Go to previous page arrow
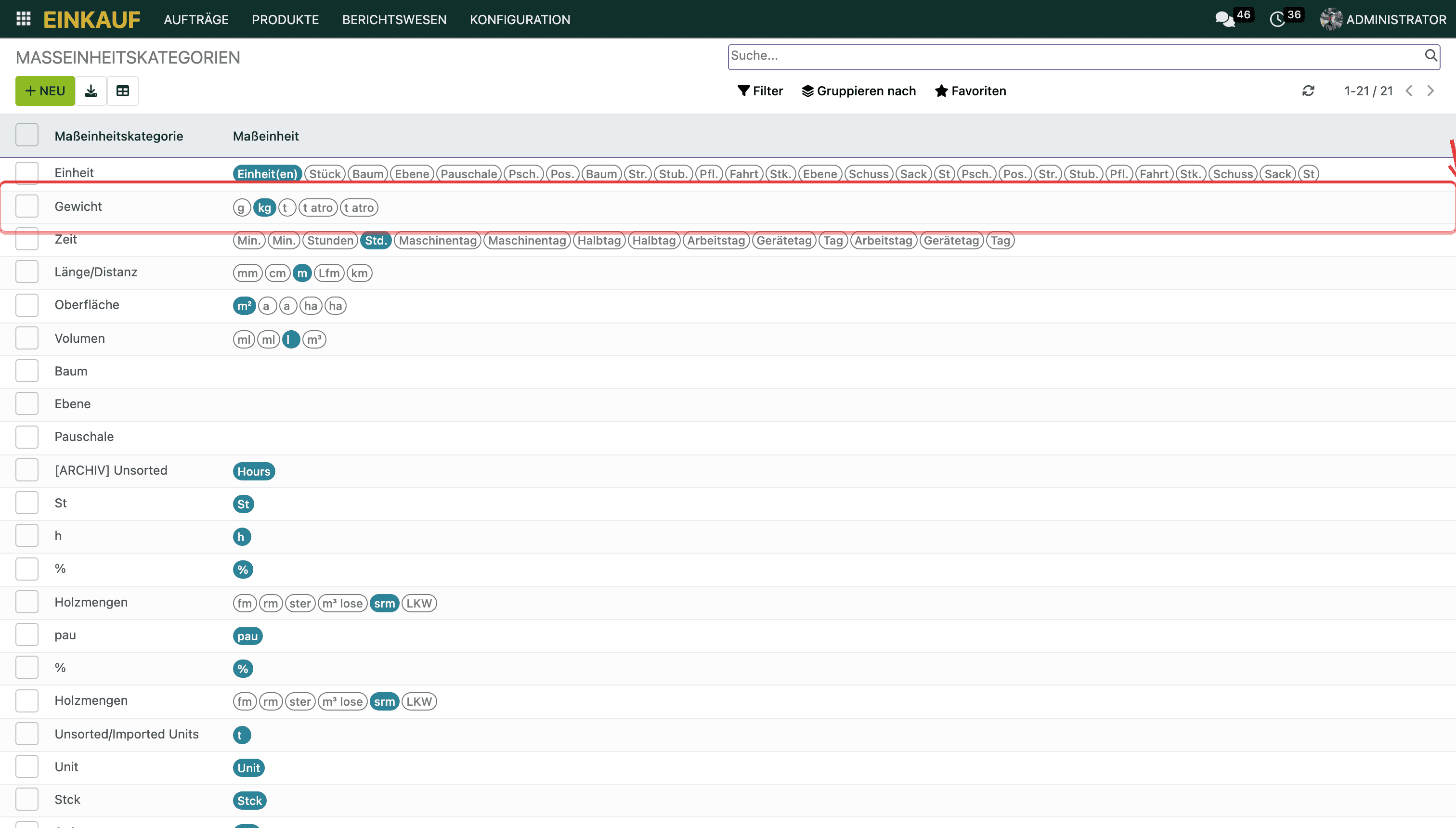The height and width of the screenshot is (828, 1456). (x=1409, y=91)
